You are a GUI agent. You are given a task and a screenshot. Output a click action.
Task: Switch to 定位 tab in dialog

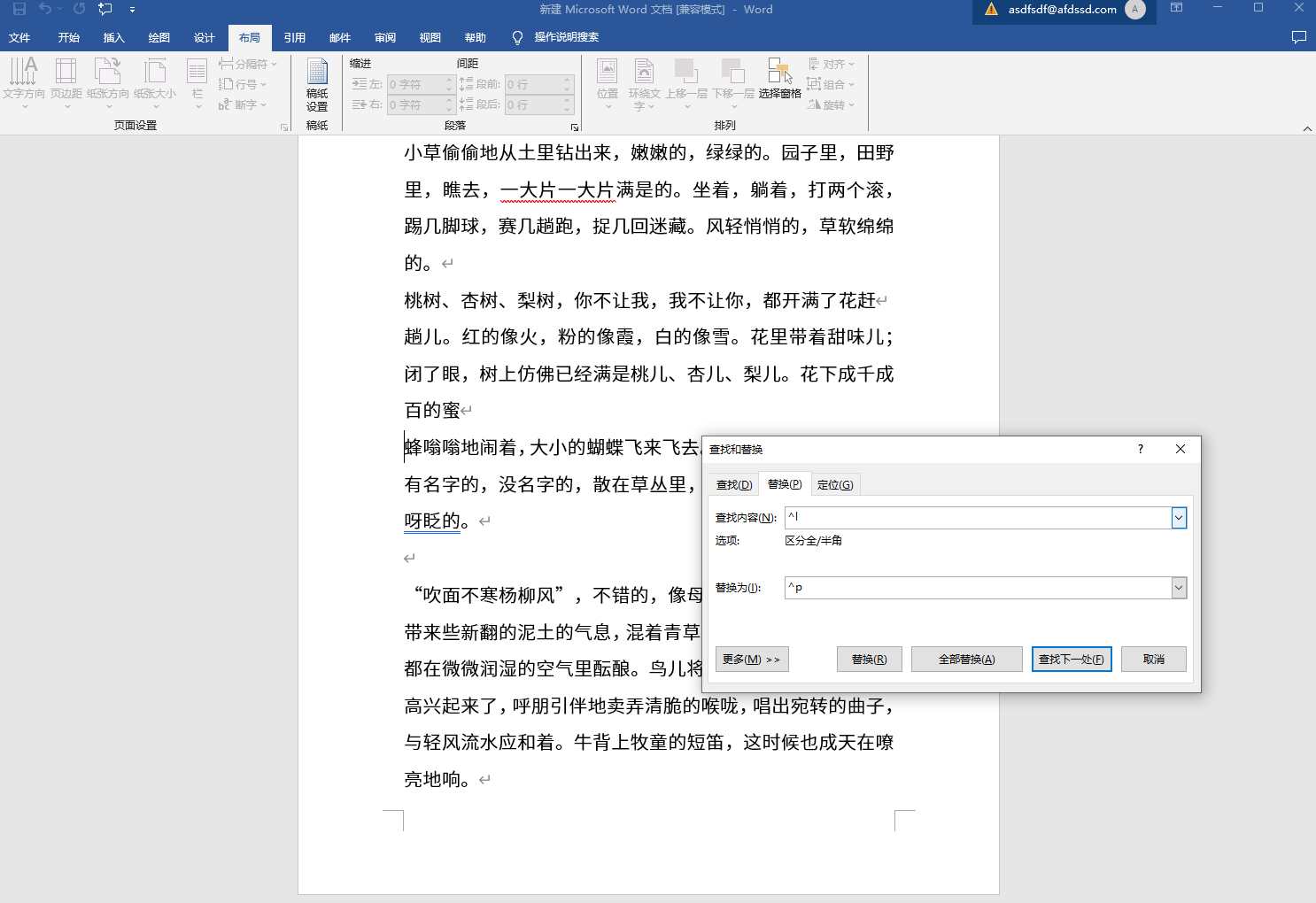click(x=835, y=484)
